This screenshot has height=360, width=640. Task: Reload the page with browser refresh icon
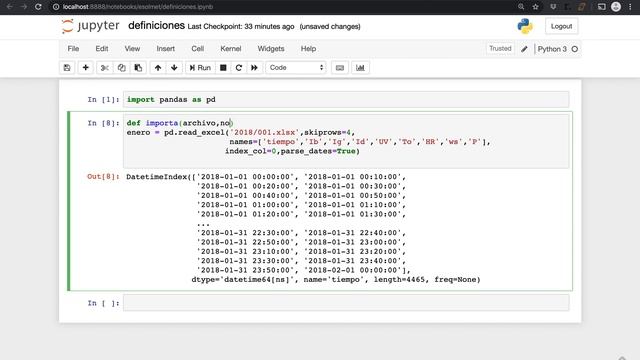[x=38, y=7]
